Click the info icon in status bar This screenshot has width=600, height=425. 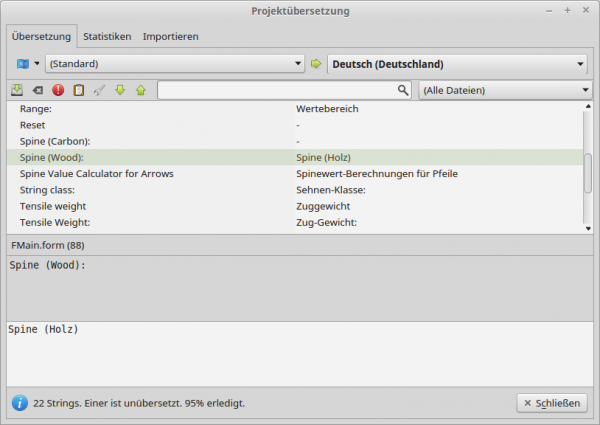[x=19, y=403]
